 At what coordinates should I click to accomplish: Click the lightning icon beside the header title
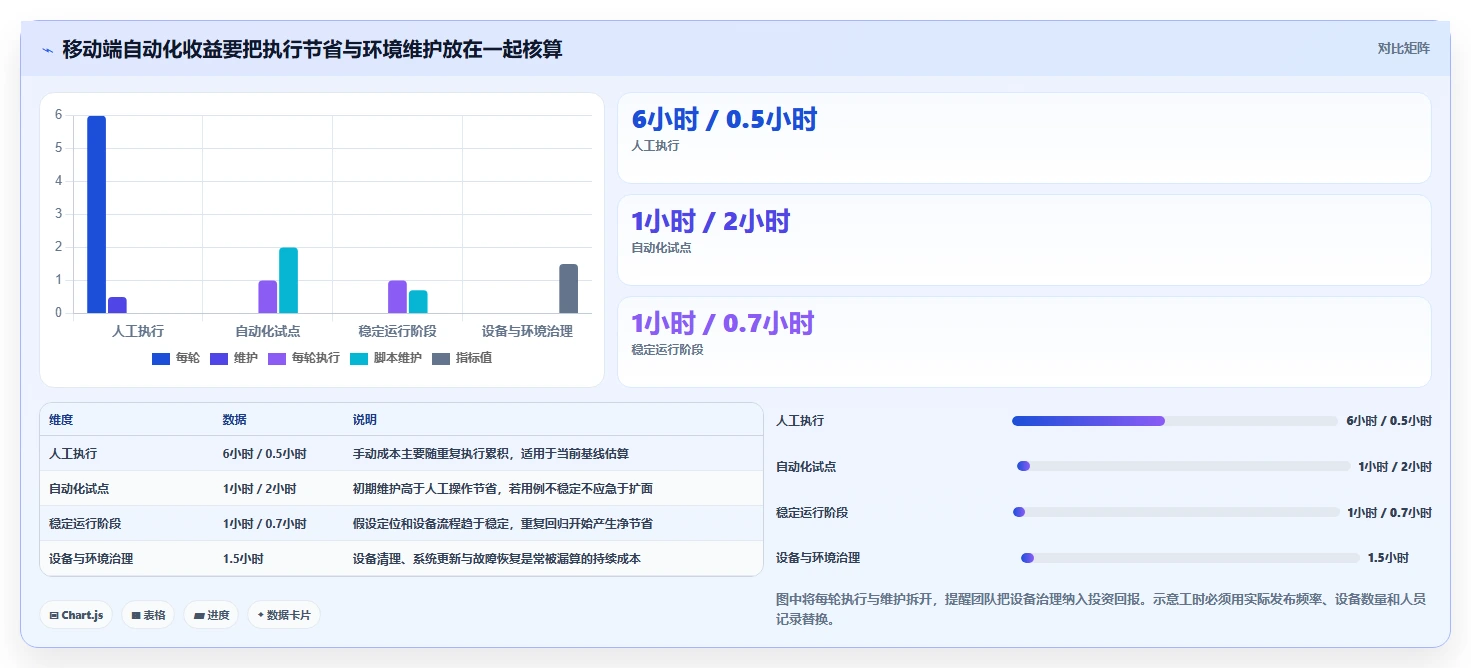click(48, 50)
